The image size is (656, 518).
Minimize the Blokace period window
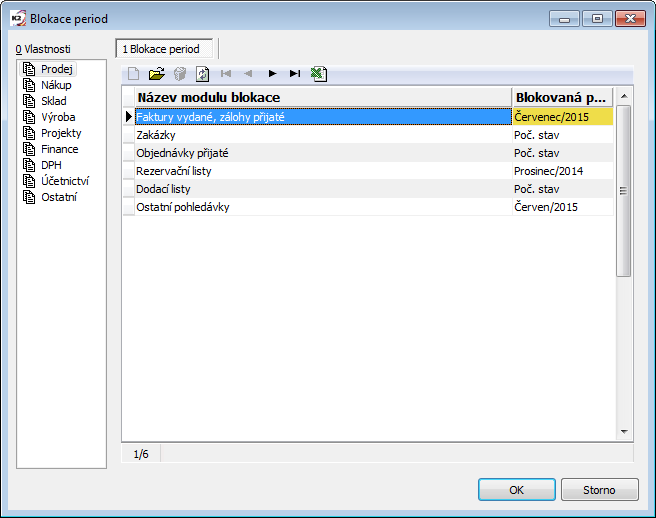coord(564,19)
